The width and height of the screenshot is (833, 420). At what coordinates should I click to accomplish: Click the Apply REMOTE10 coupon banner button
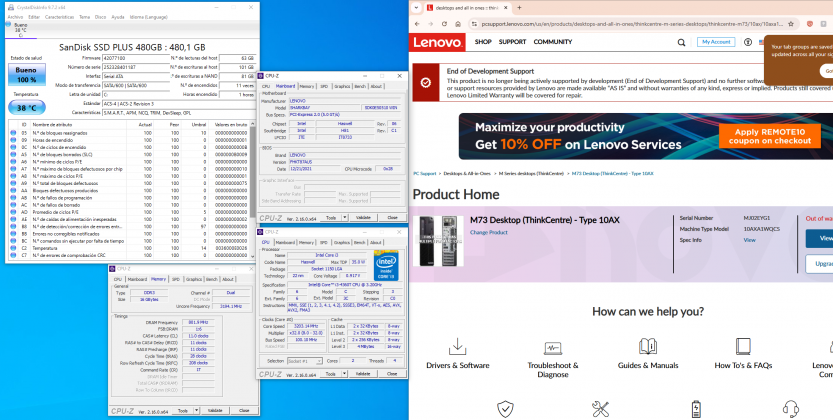coord(770,136)
